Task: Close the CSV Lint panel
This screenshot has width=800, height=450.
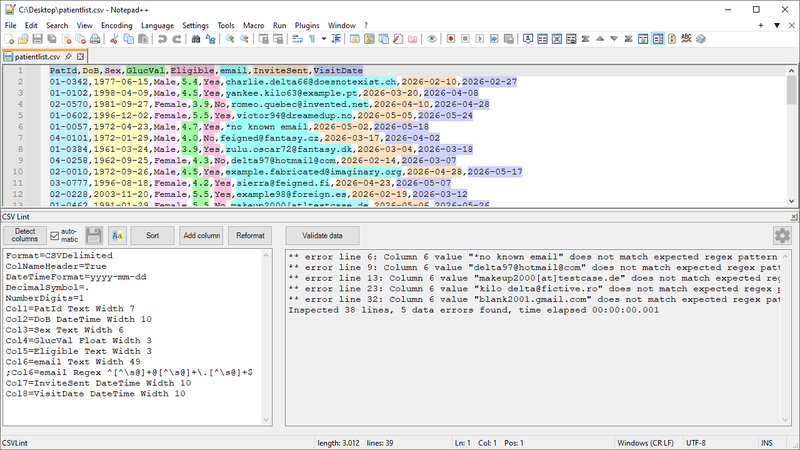Action: pos(794,217)
